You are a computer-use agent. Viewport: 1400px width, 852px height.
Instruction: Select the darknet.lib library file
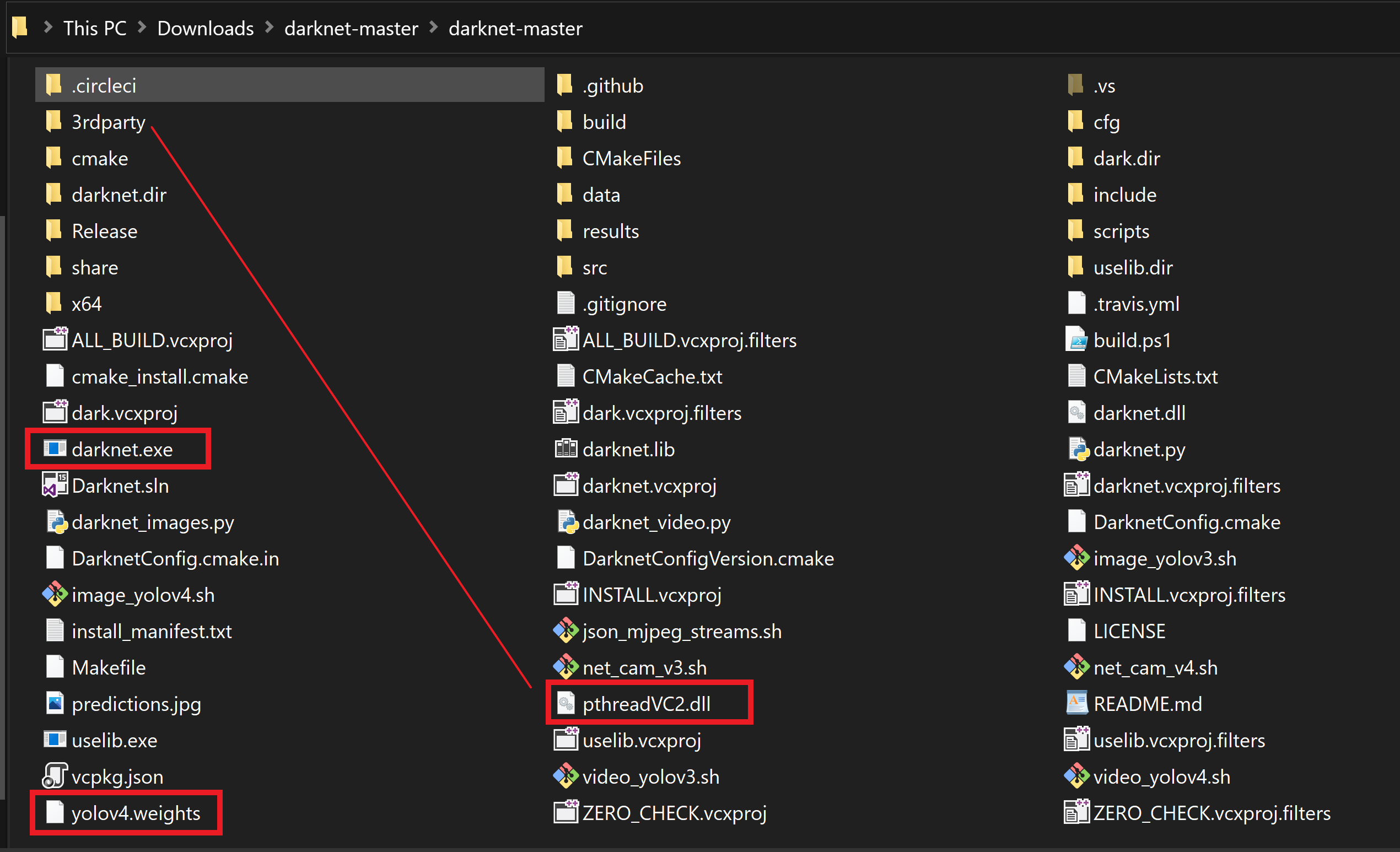(628, 449)
